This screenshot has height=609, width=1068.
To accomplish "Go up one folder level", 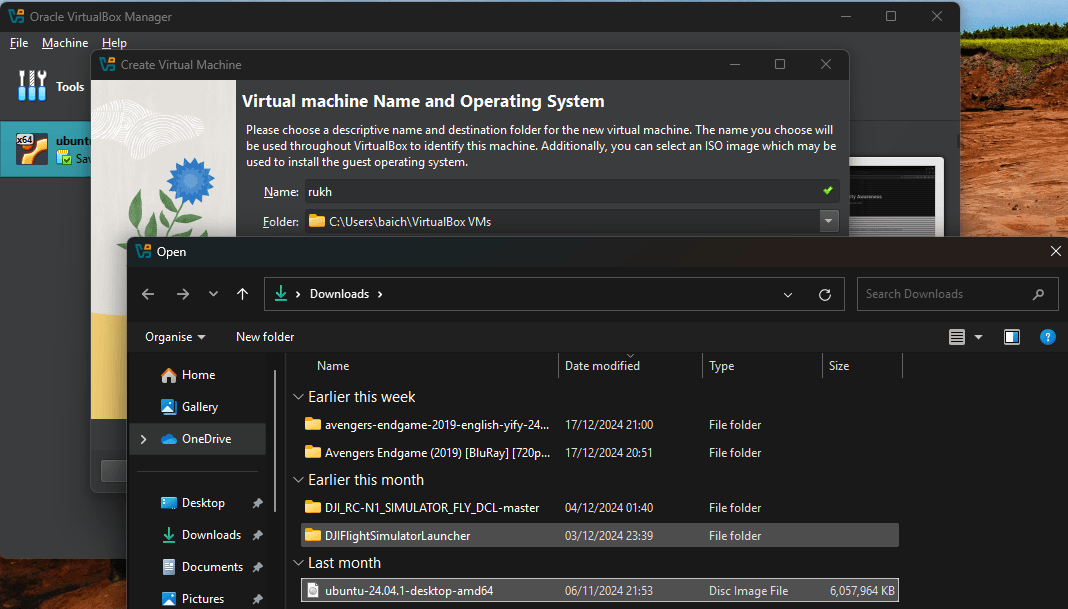I will (242, 294).
